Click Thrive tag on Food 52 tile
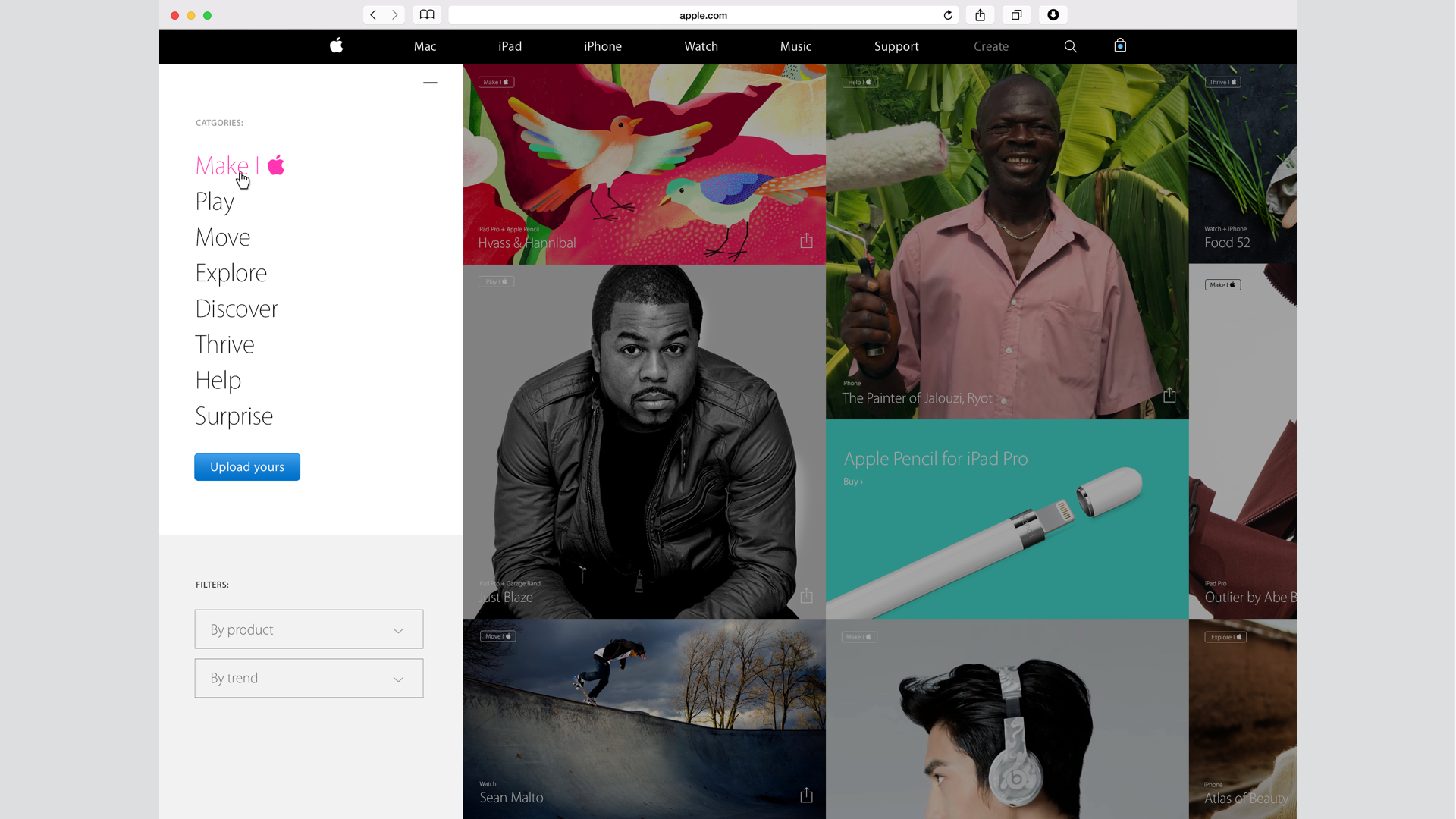1456x819 pixels. (1223, 82)
